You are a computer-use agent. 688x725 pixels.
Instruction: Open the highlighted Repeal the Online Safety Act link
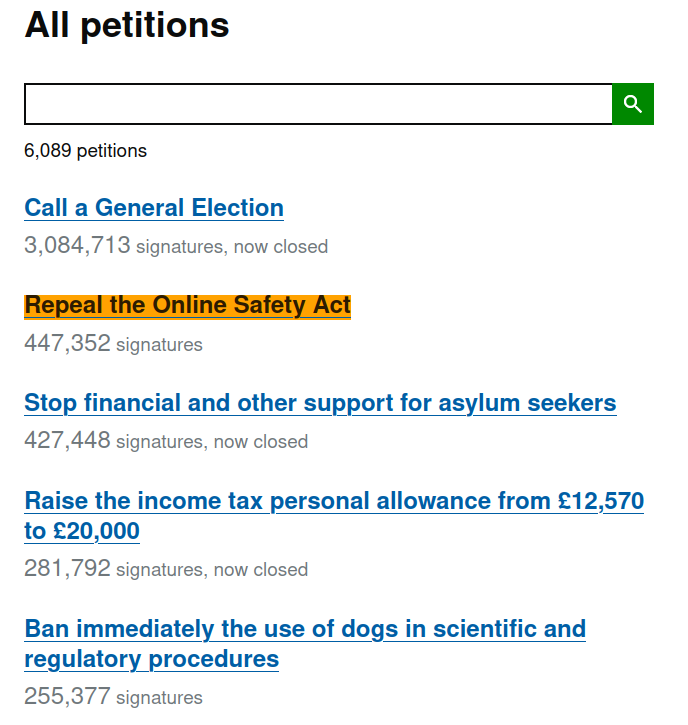pyautogui.click(x=188, y=306)
